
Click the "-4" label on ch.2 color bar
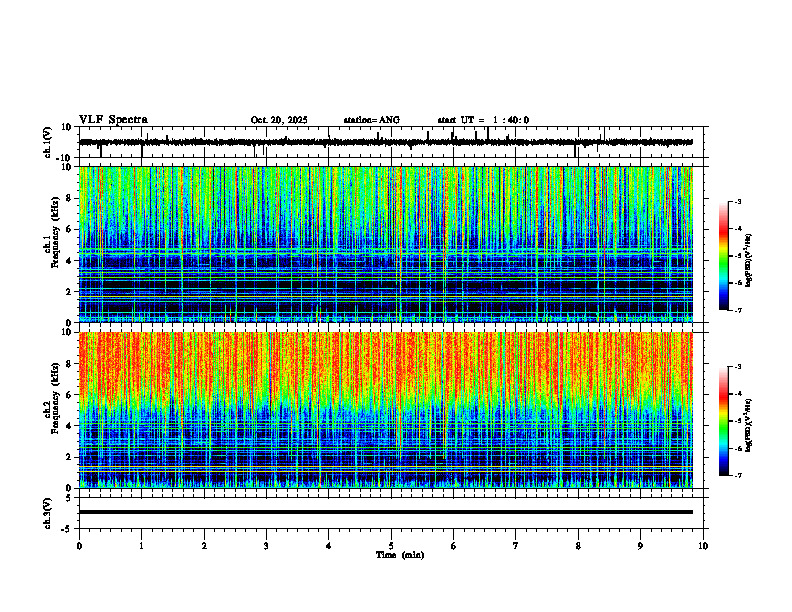click(x=737, y=394)
